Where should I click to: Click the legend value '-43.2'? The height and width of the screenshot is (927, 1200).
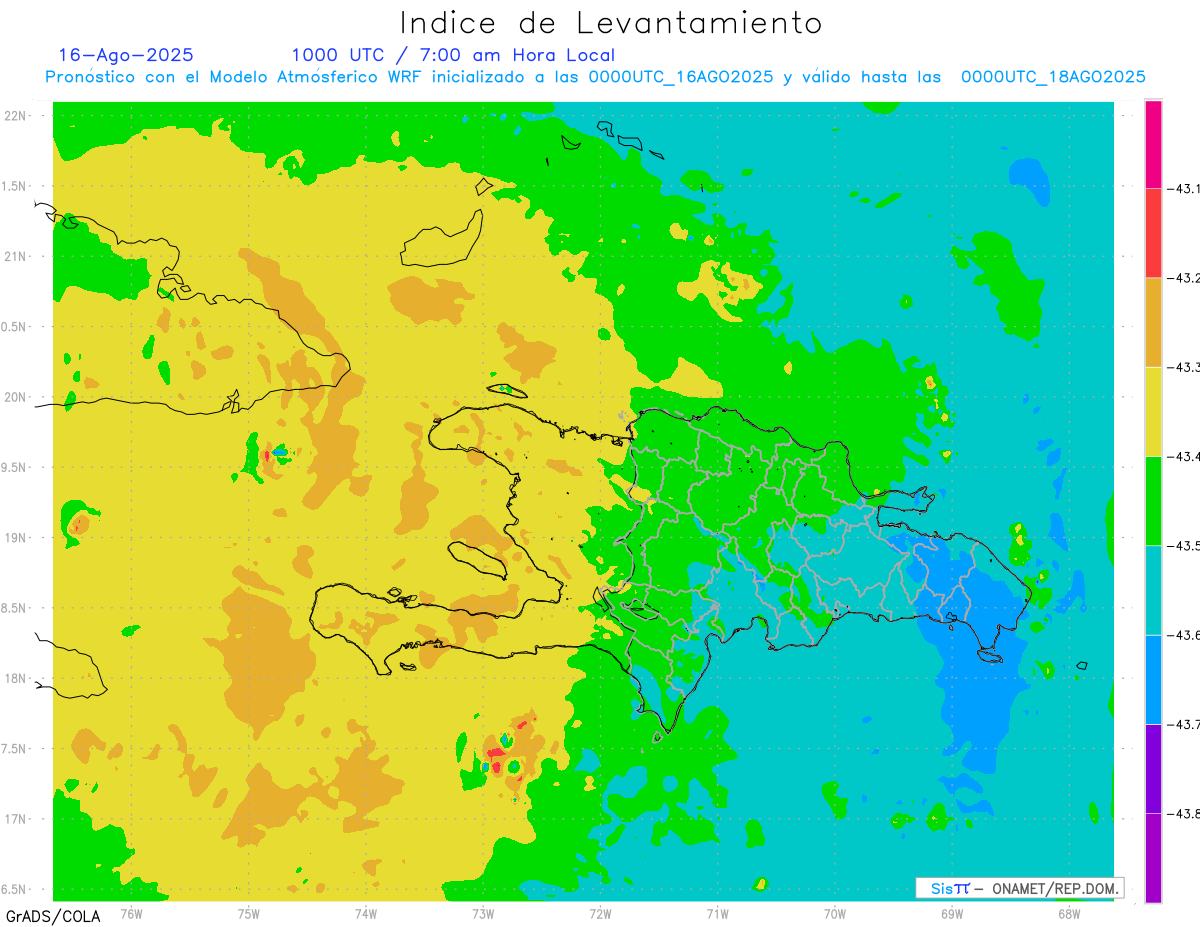pos(1186,278)
